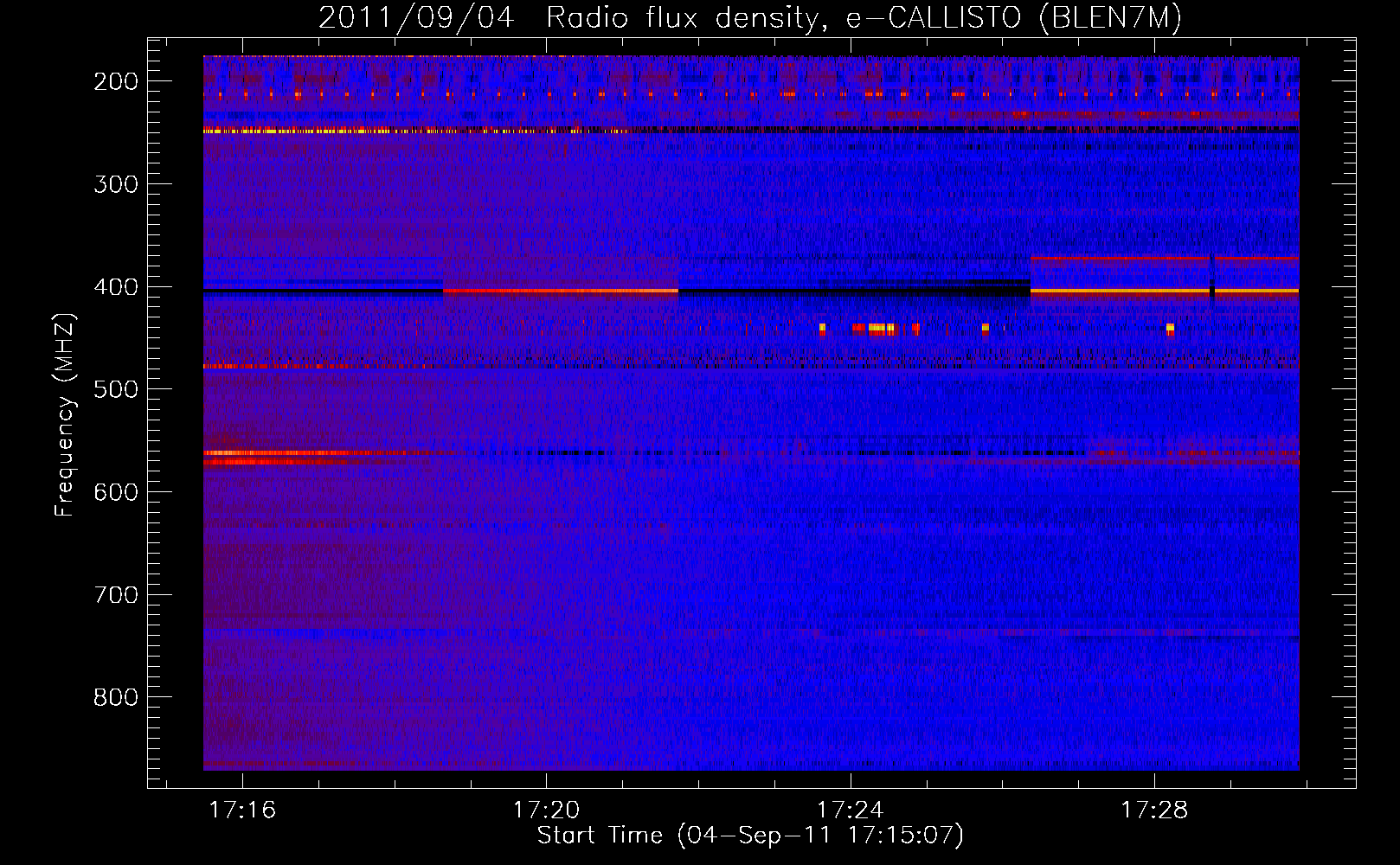This screenshot has height=865, width=1400.
Task: Click the 700 frequency tick label
Action: (116, 595)
